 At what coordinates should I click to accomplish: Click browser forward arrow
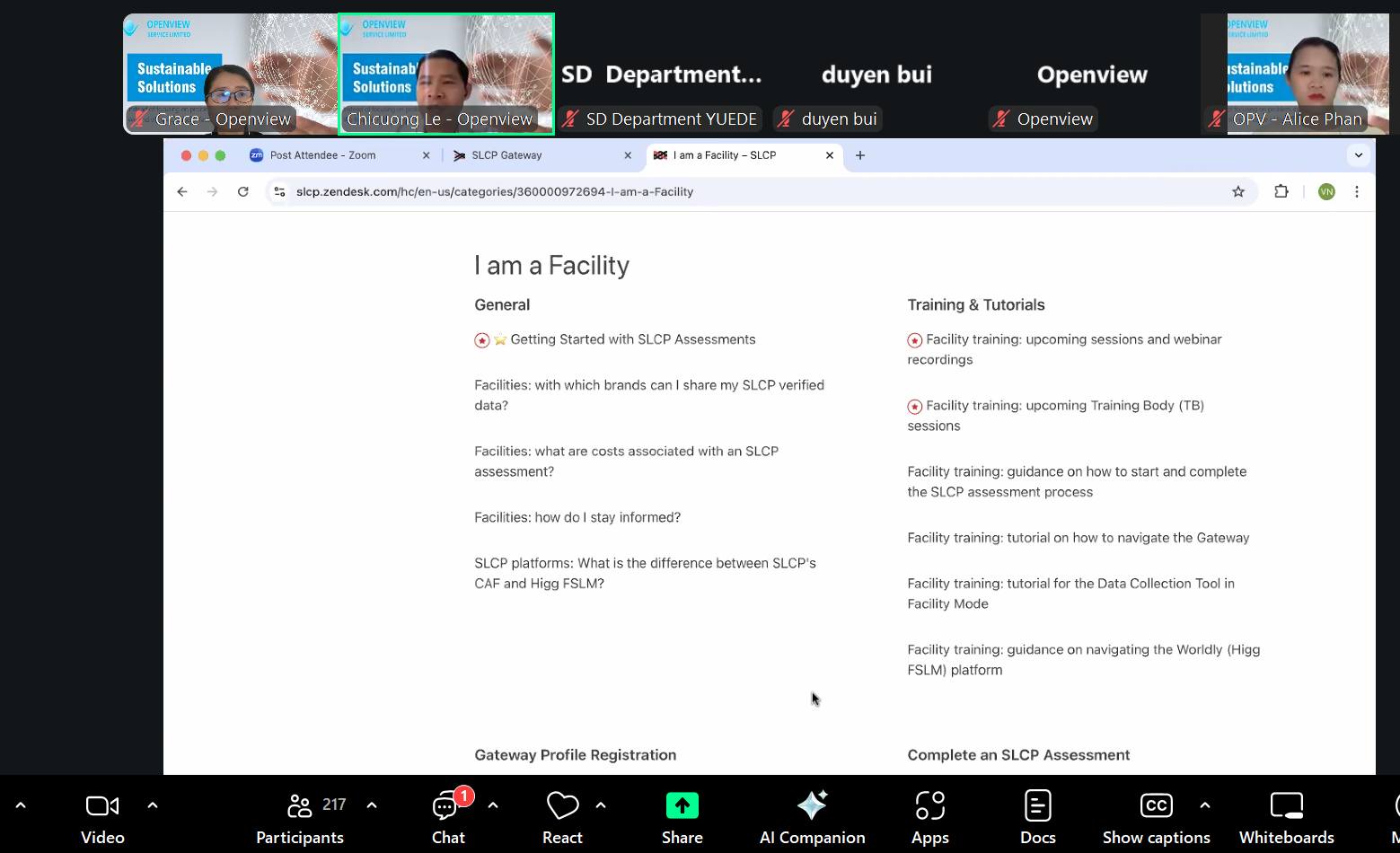[x=212, y=191]
